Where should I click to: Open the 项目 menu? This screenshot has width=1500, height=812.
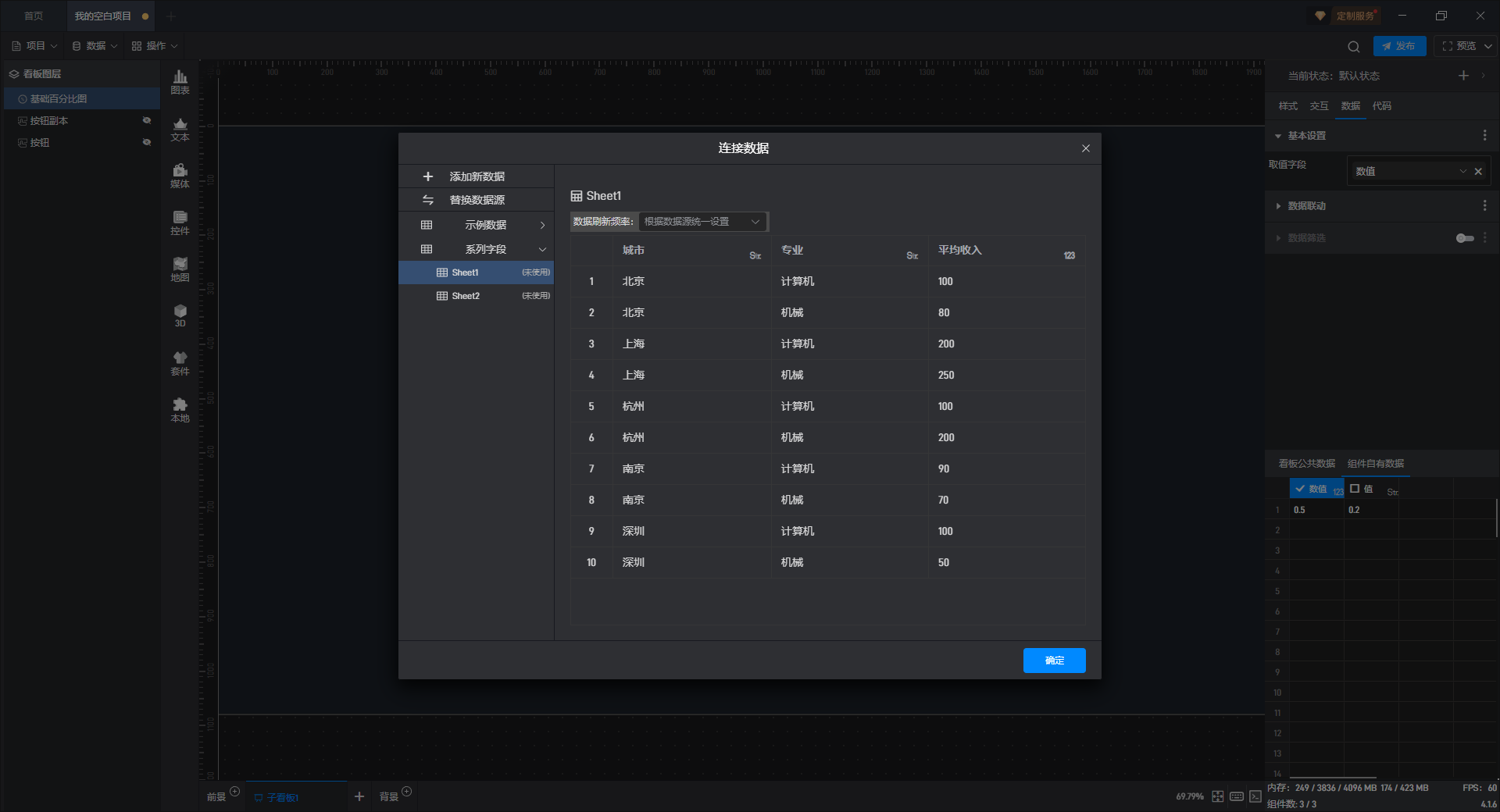[x=35, y=46]
